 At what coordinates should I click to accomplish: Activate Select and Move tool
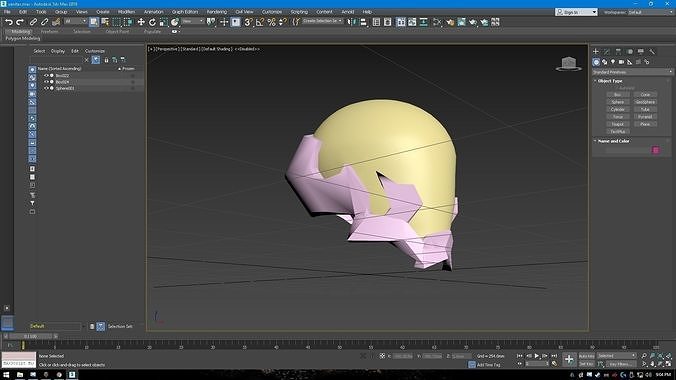coord(141,22)
